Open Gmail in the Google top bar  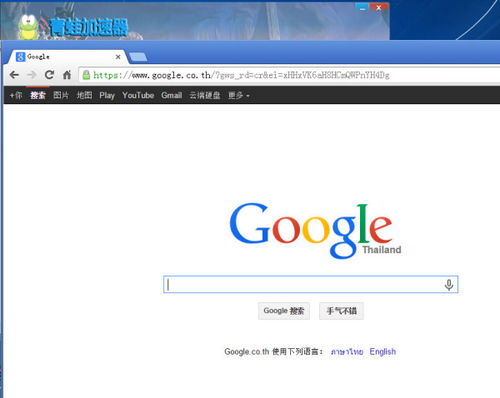[x=172, y=95]
